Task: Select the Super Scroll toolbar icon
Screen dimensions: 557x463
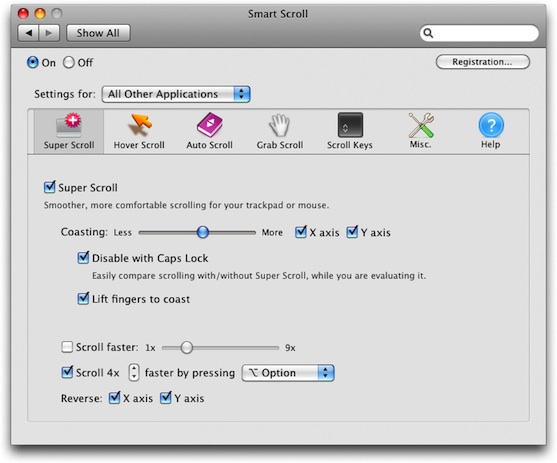Action: pos(69,125)
